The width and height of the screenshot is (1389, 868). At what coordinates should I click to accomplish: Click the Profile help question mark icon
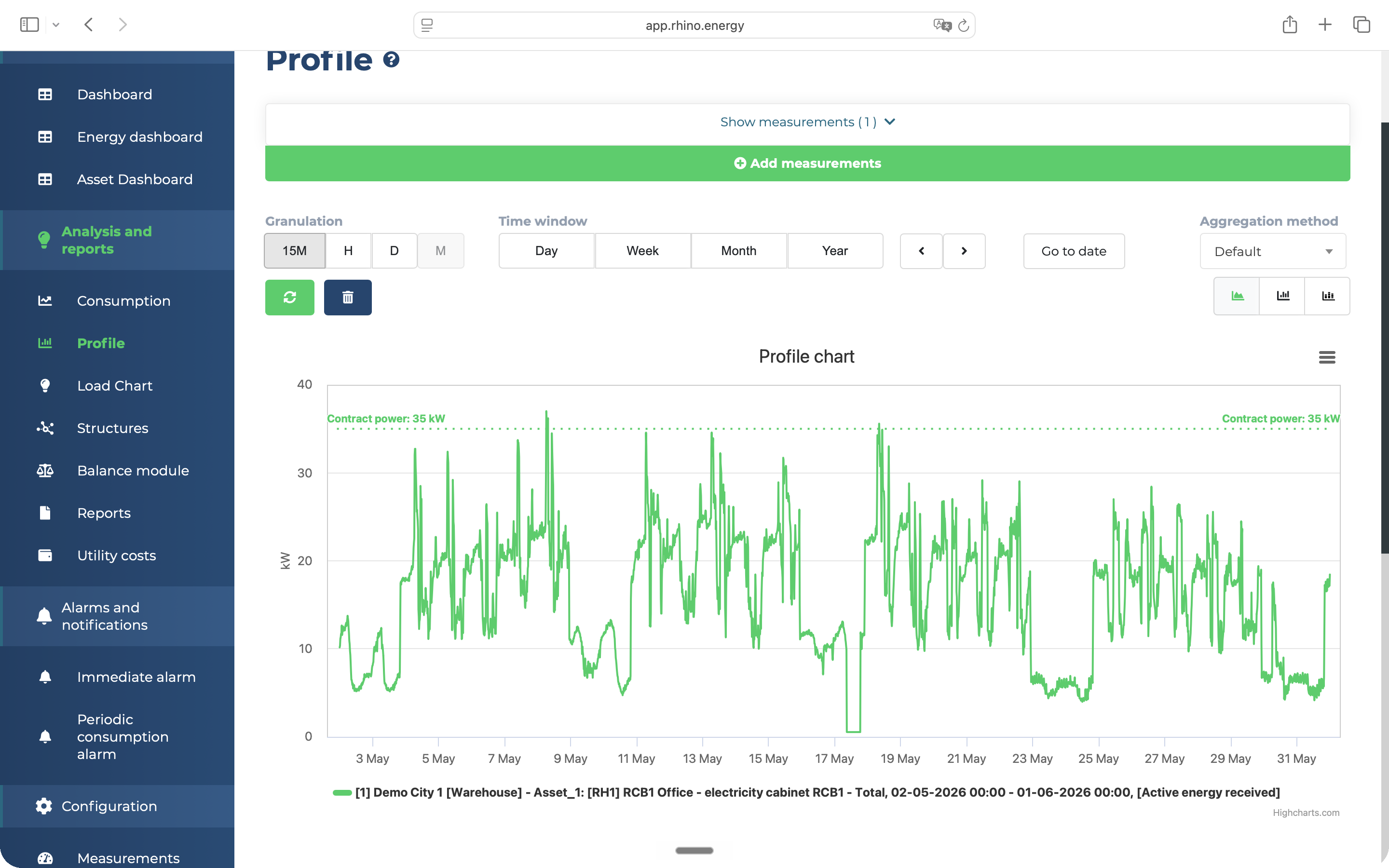coord(392,60)
